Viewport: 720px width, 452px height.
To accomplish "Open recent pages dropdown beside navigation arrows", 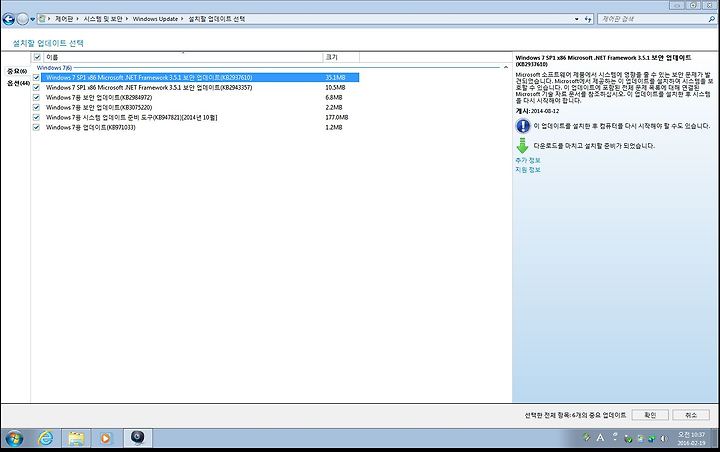I will [x=33, y=19].
